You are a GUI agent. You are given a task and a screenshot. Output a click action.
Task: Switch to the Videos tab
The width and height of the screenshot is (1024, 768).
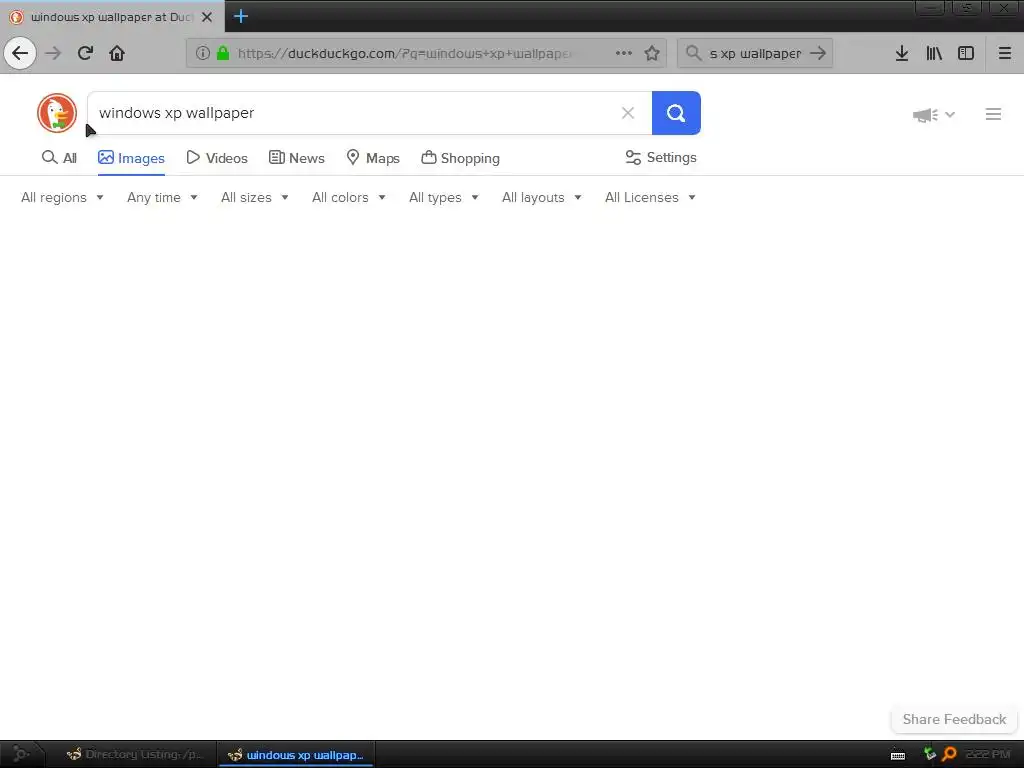[x=217, y=158]
